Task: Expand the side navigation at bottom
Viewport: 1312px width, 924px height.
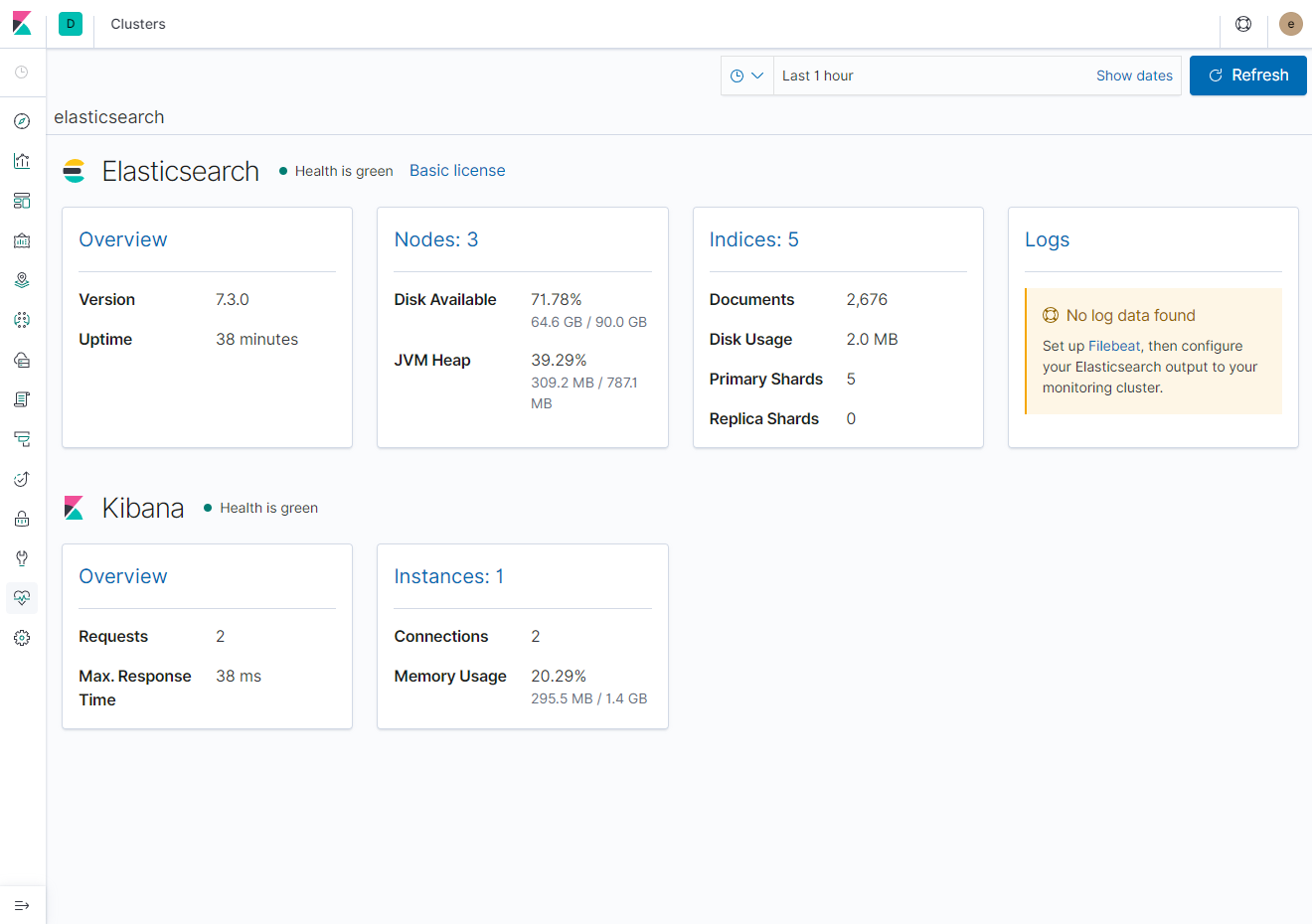Action: (22, 905)
